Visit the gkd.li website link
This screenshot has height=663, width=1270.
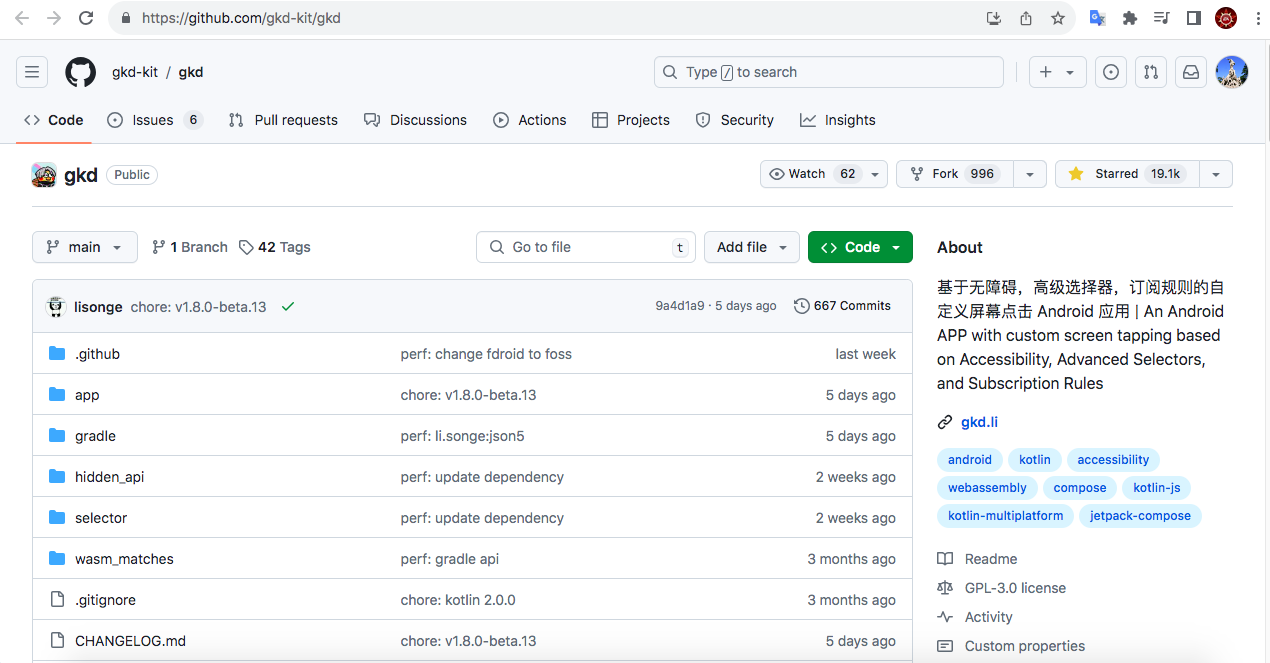(980, 422)
